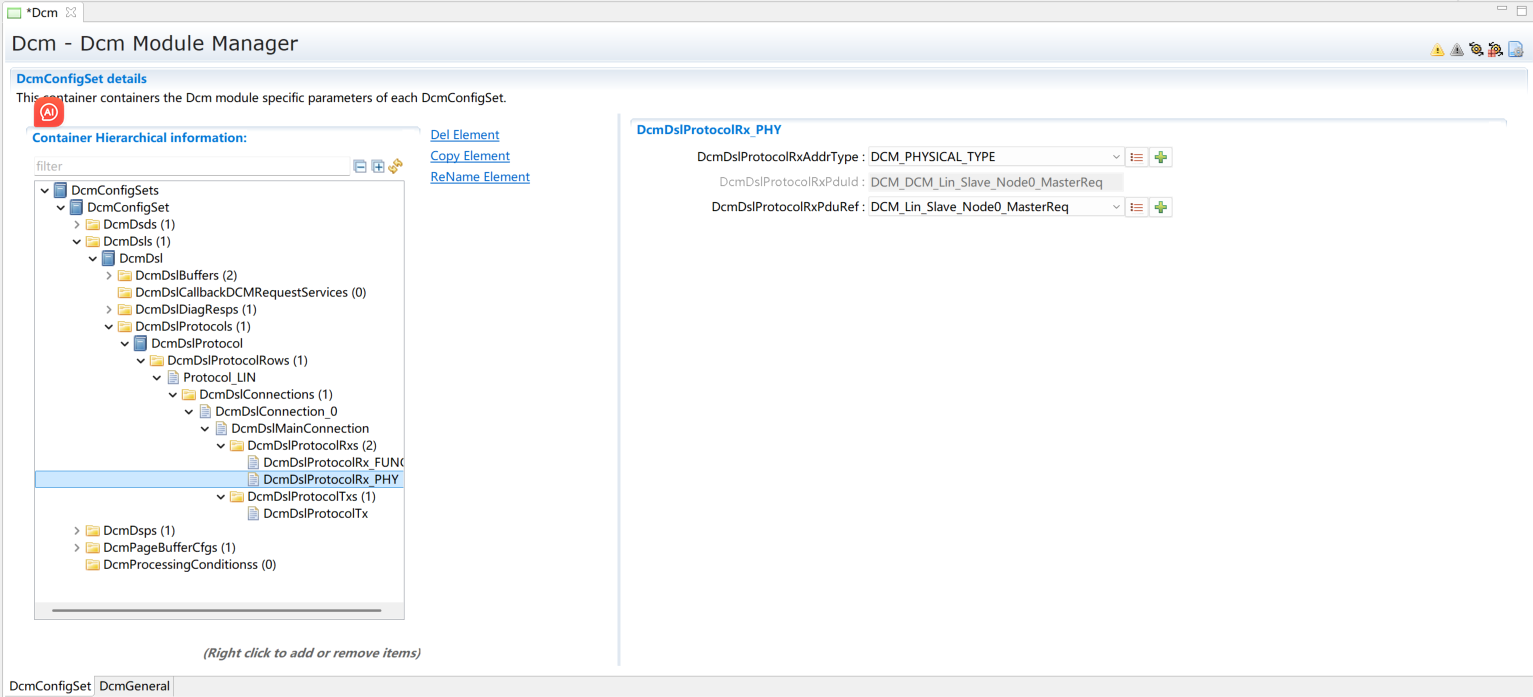Click the yellow warning triangle toolbar icon

click(1437, 49)
